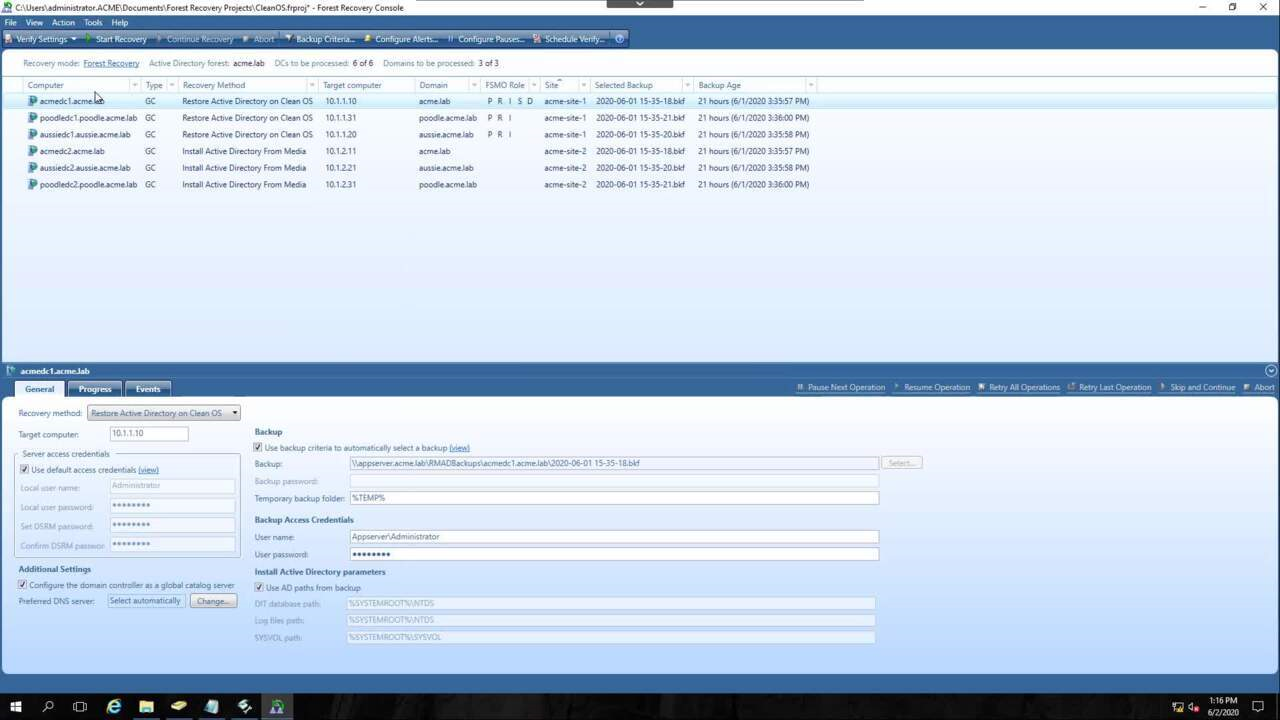Open the Action menu
Image resolution: width=1280 pixels, height=720 pixels.
63,22
